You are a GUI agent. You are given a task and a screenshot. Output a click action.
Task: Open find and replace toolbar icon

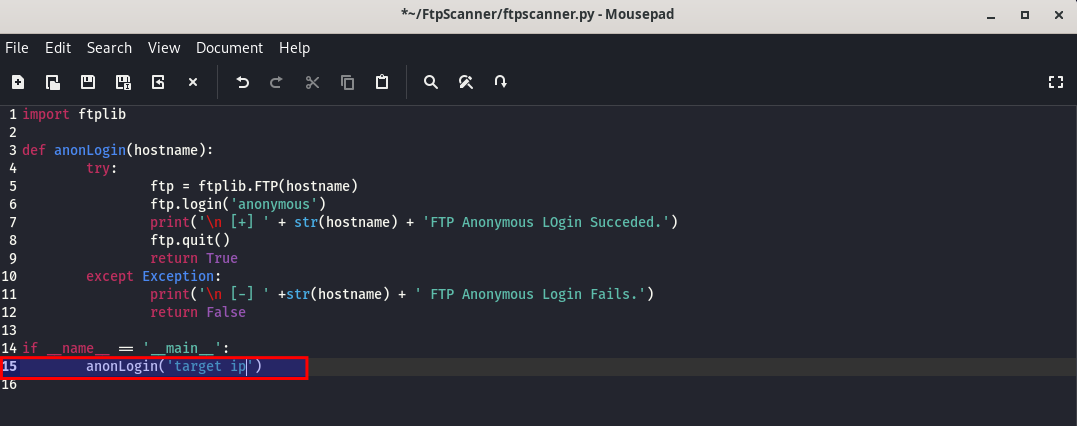point(466,82)
